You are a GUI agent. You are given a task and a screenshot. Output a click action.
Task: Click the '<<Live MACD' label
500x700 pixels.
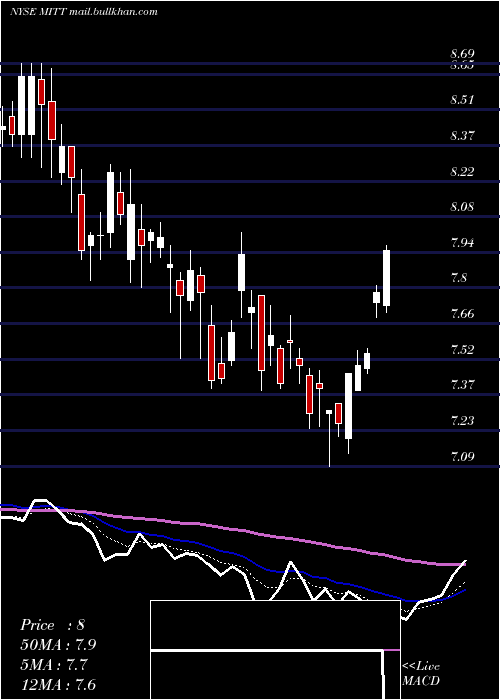pos(421,673)
